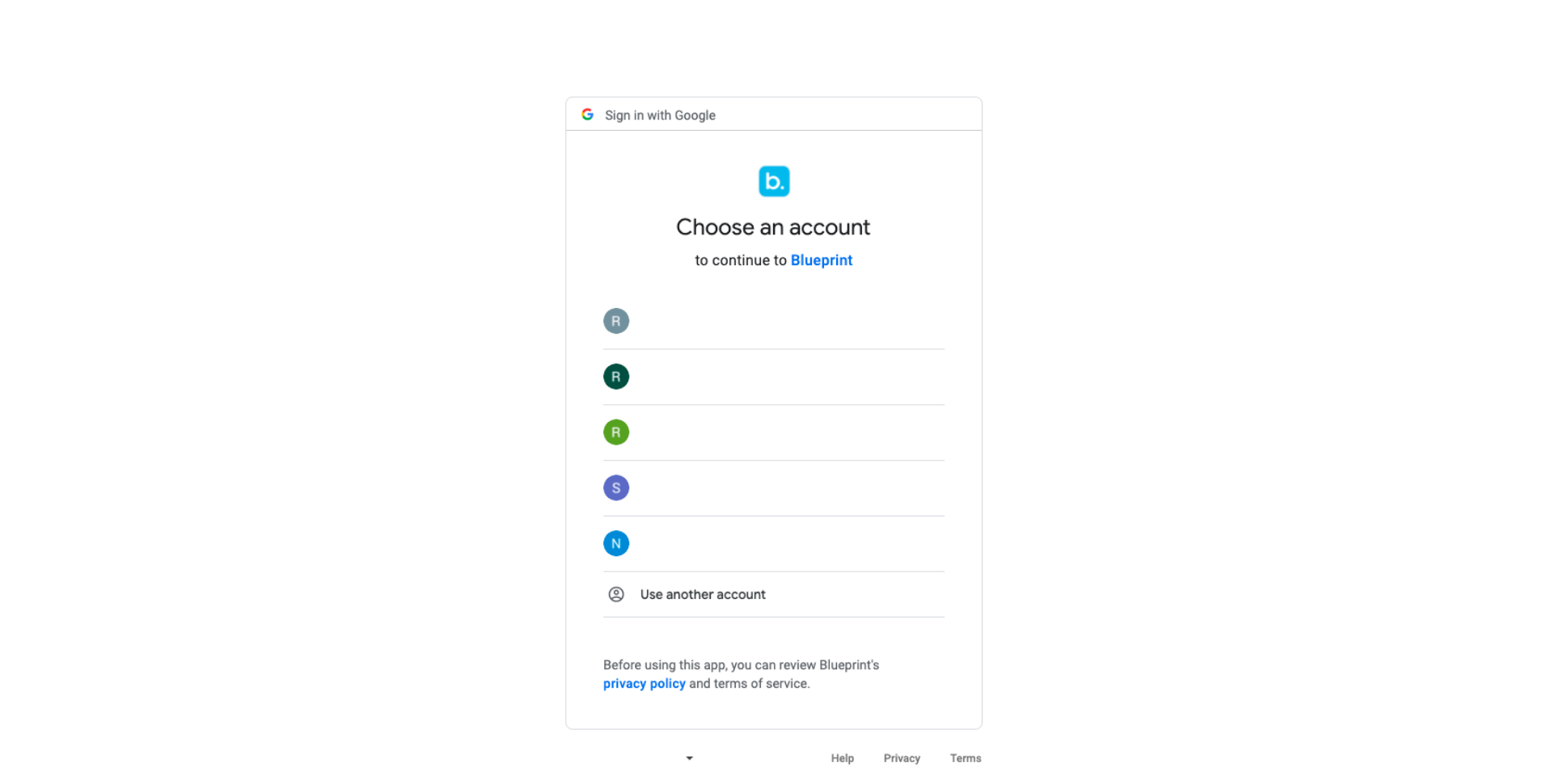
Task: Select the account with blue N avatar
Action: [x=773, y=544]
